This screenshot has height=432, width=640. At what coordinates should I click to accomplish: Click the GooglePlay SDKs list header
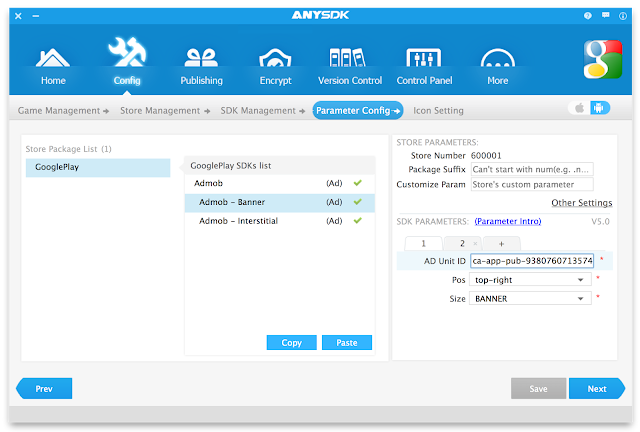coord(280,165)
